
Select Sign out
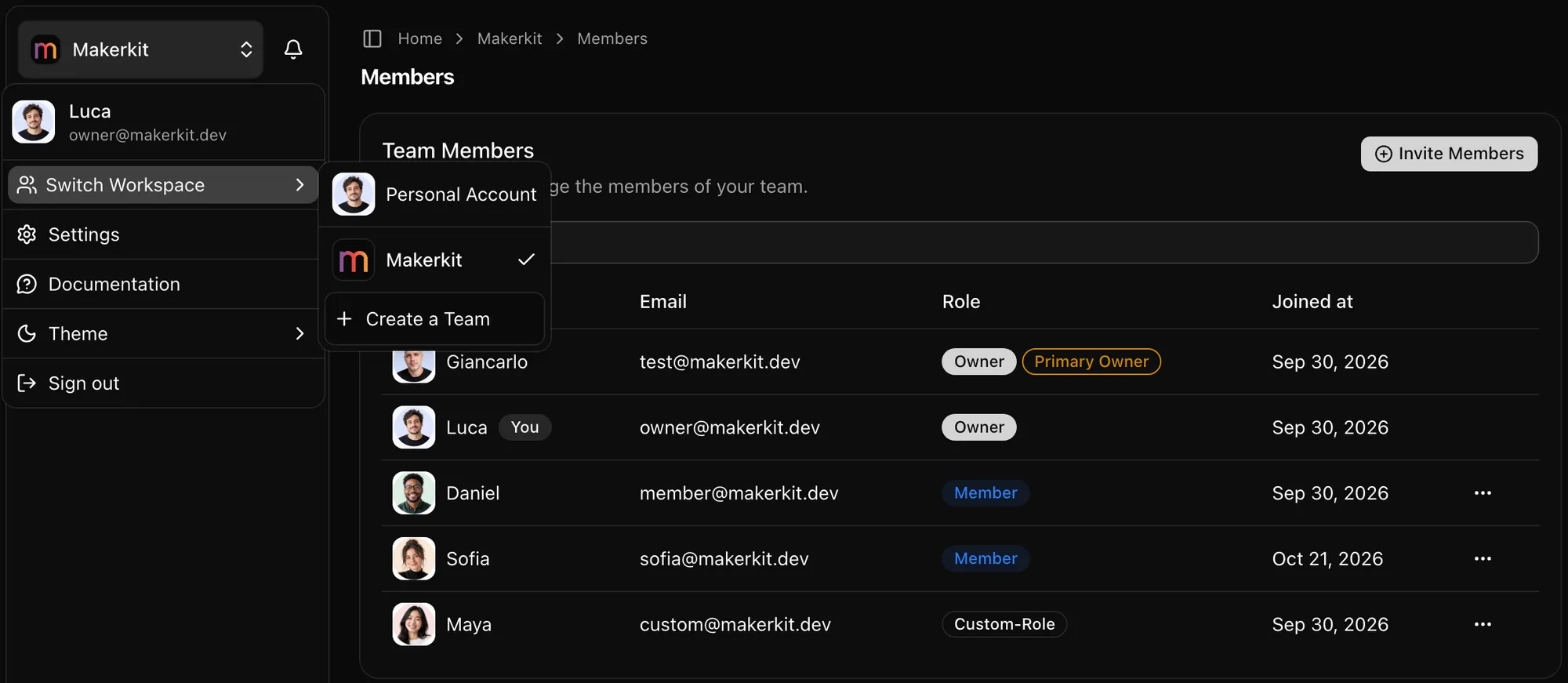click(x=163, y=383)
